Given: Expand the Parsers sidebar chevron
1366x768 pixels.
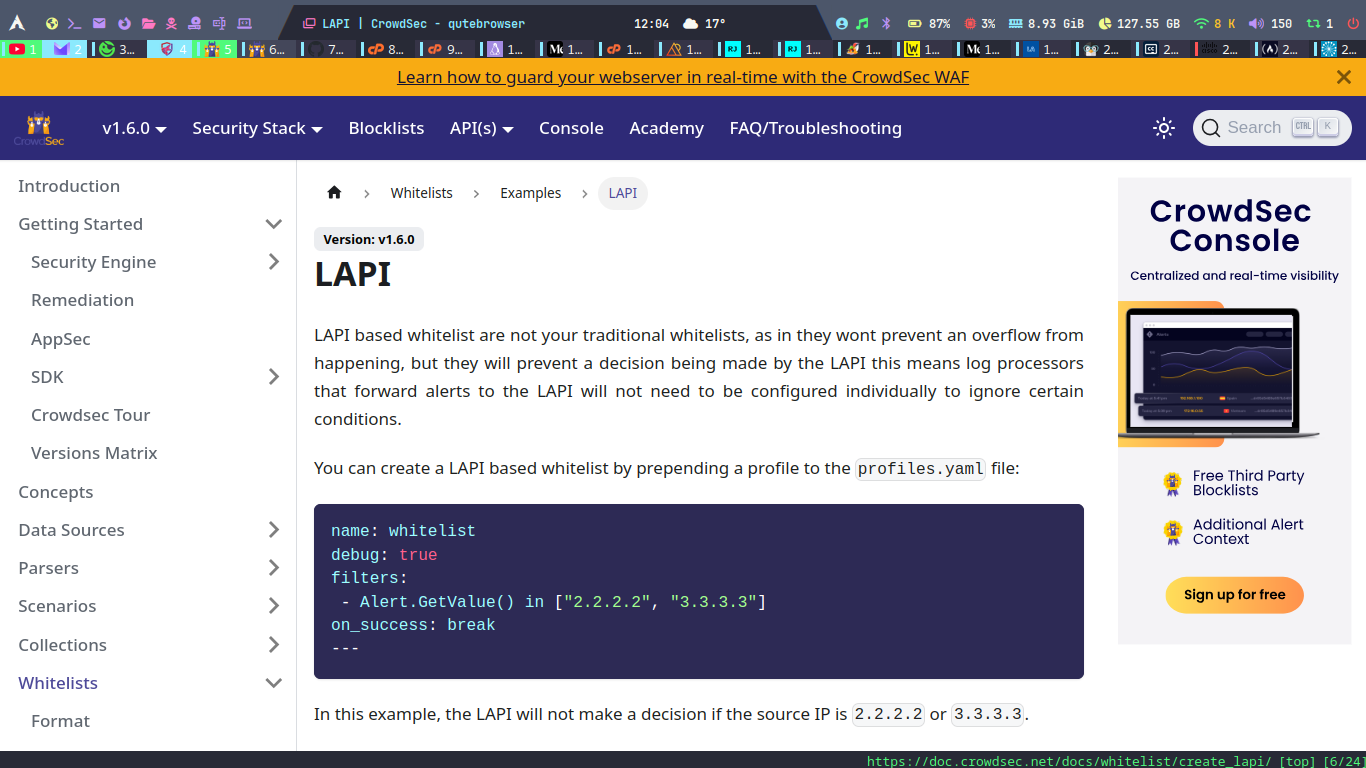Looking at the screenshot, I should [x=273, y=568].
